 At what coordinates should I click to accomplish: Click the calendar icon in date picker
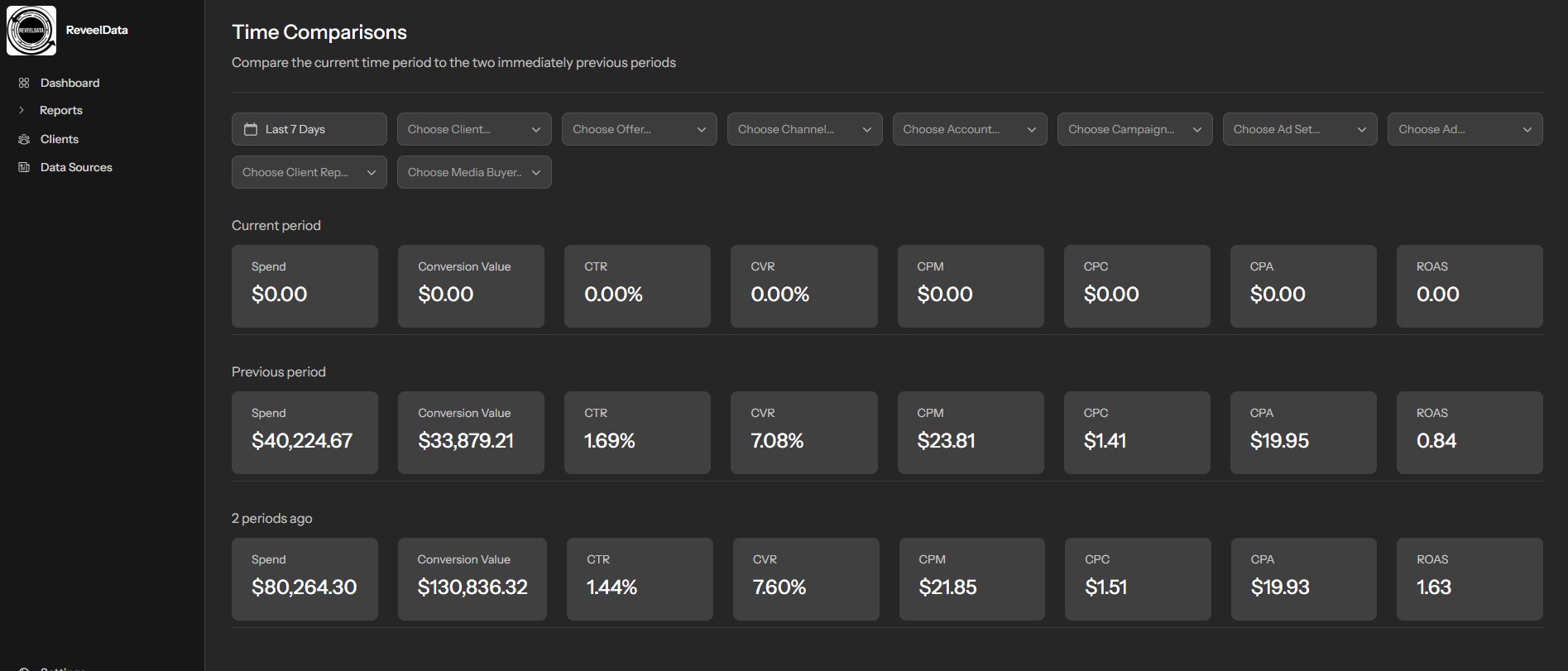[251, 129]
